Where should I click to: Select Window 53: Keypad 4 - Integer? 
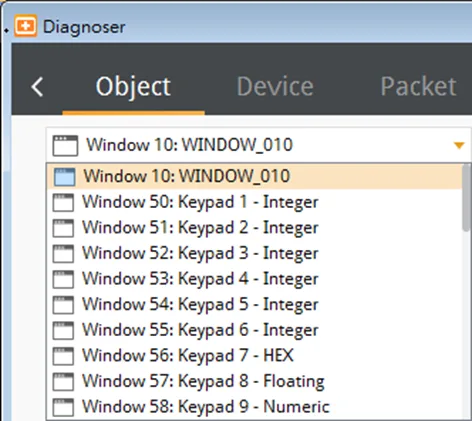point(254,279)
